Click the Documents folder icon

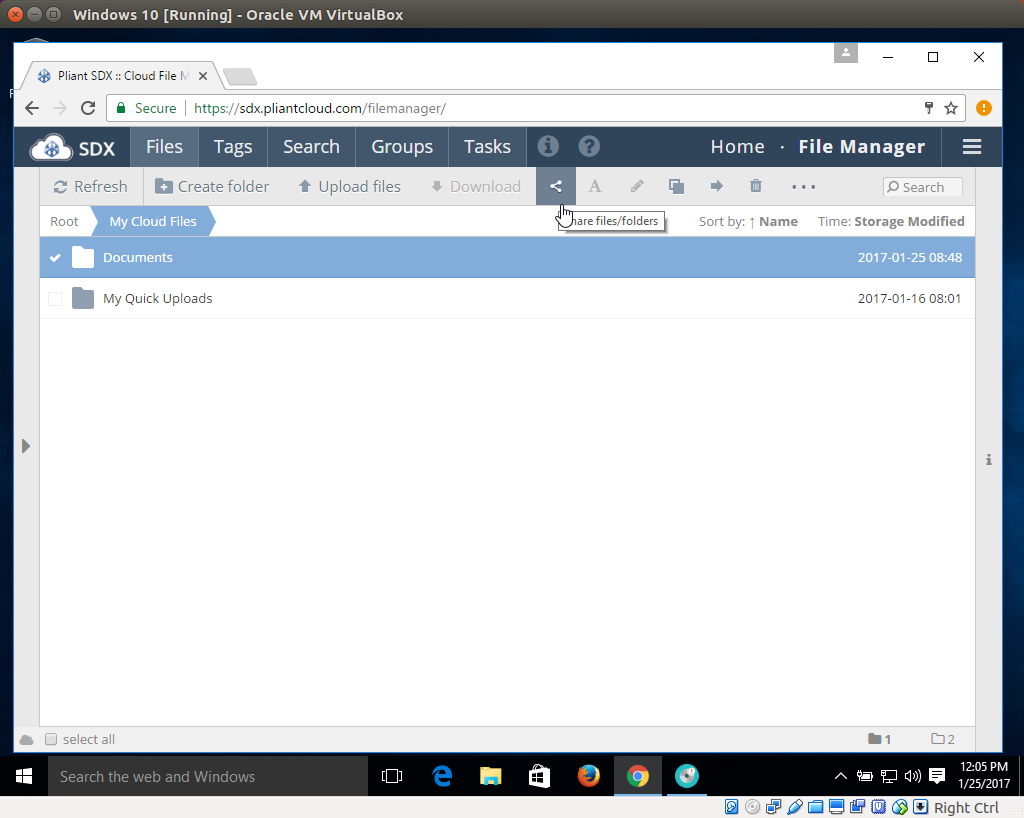click(83, 257)
